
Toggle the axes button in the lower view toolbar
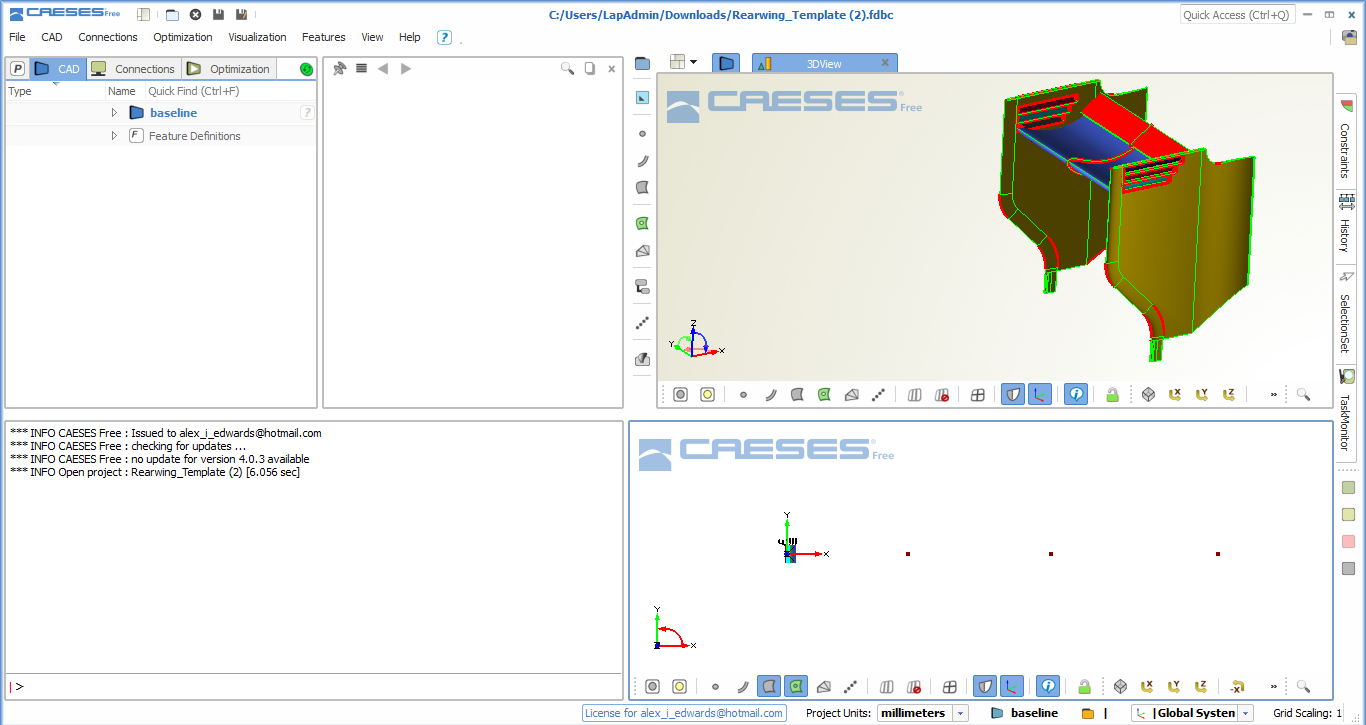pyautogui.click(x=1012, y=686)
